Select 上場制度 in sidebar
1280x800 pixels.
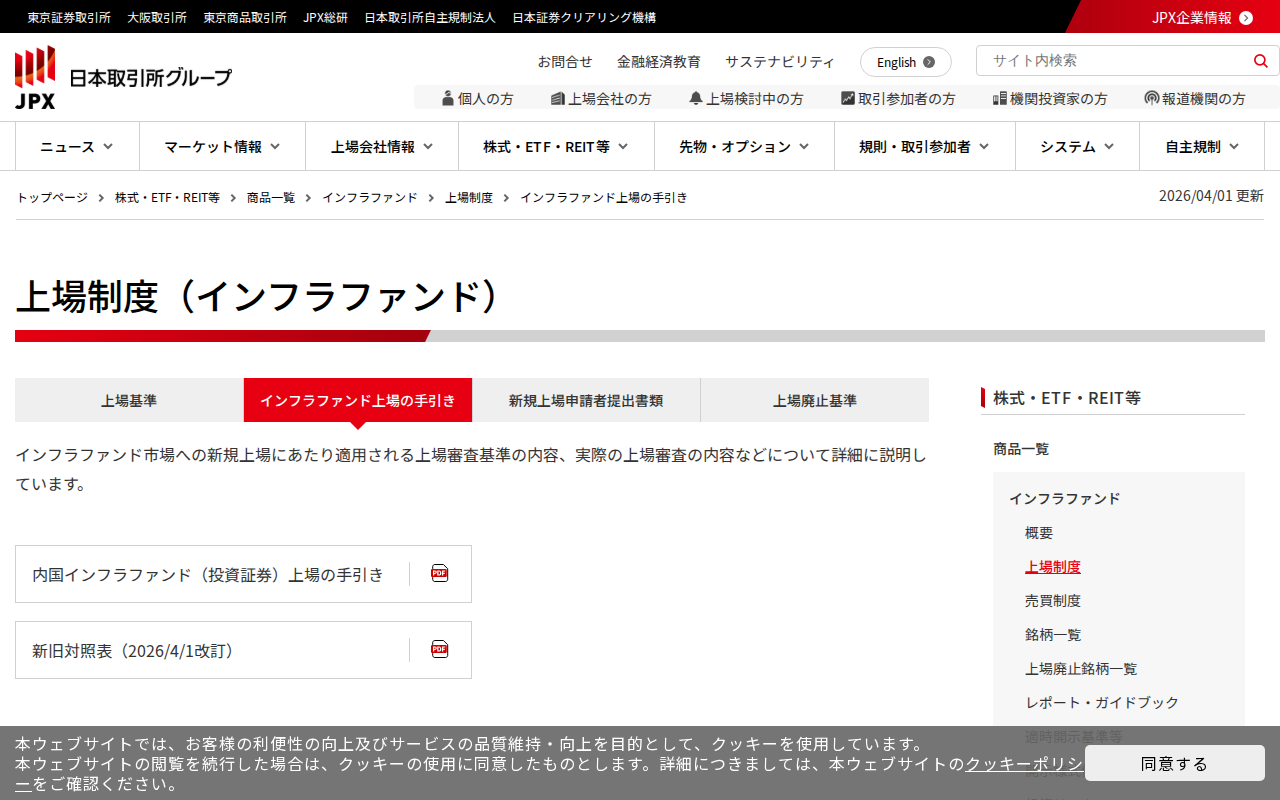1053,567
